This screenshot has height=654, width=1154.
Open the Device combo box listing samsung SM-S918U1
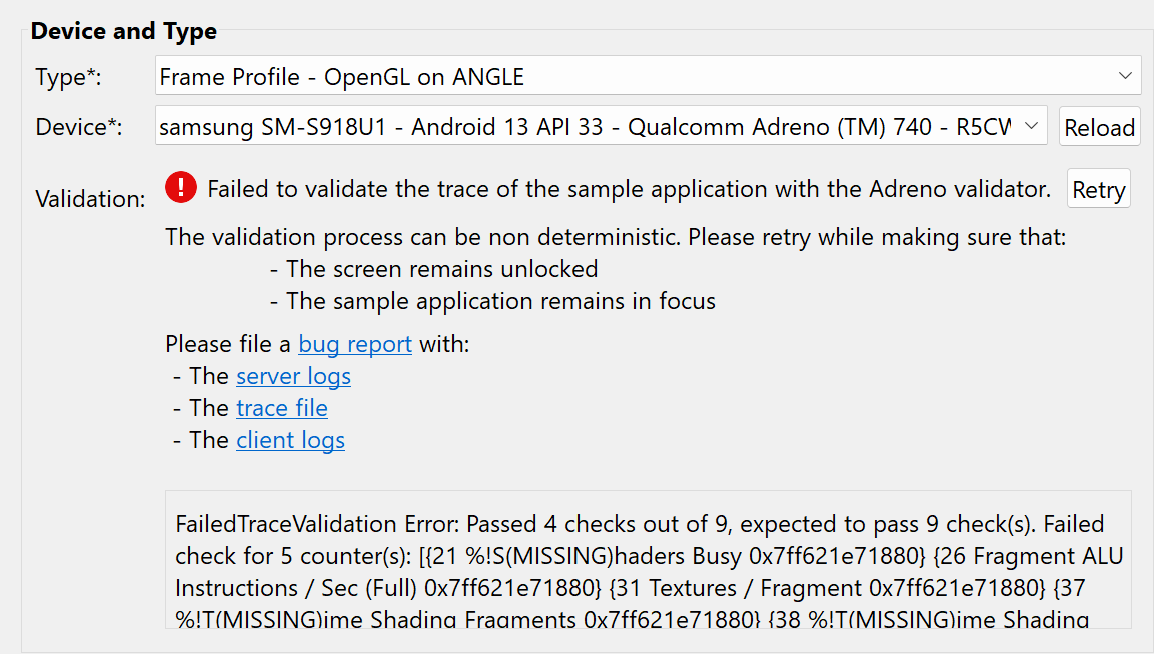coord(590,126)
